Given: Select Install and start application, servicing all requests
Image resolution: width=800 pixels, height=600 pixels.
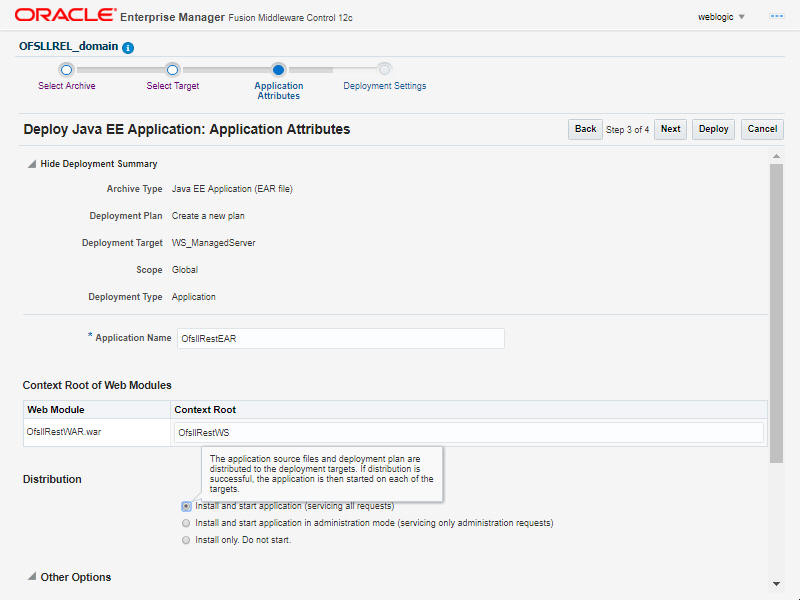Looking at the screenshot, I should (186, 506).
